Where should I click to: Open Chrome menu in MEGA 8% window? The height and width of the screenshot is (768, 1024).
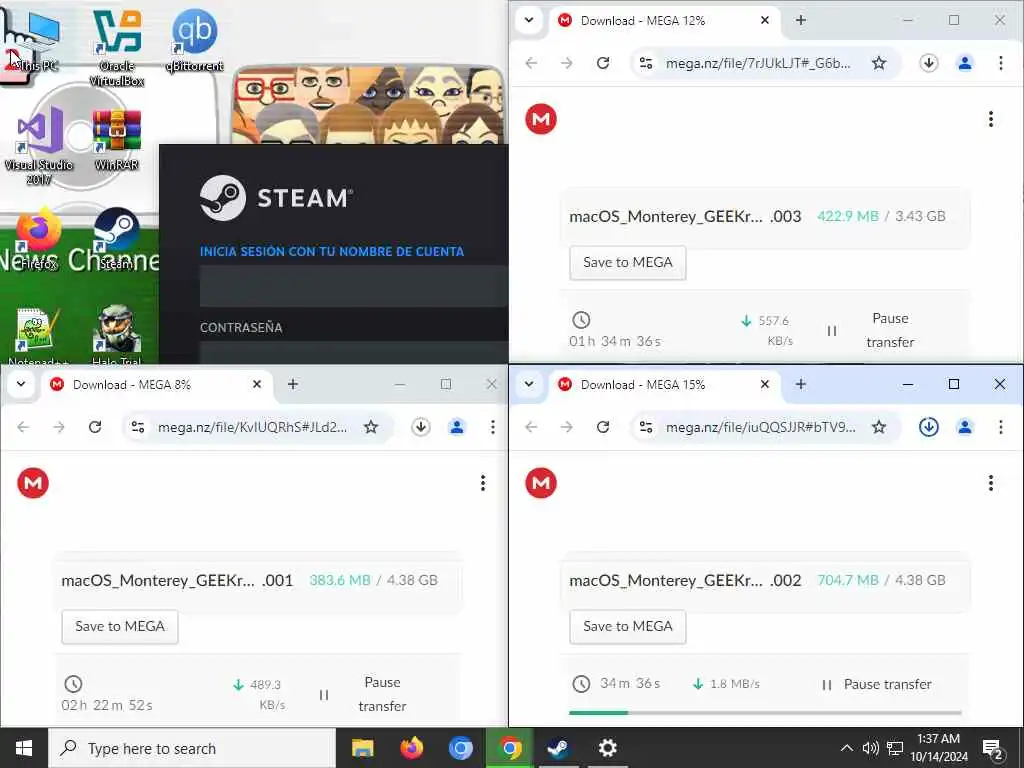[492, 427]
